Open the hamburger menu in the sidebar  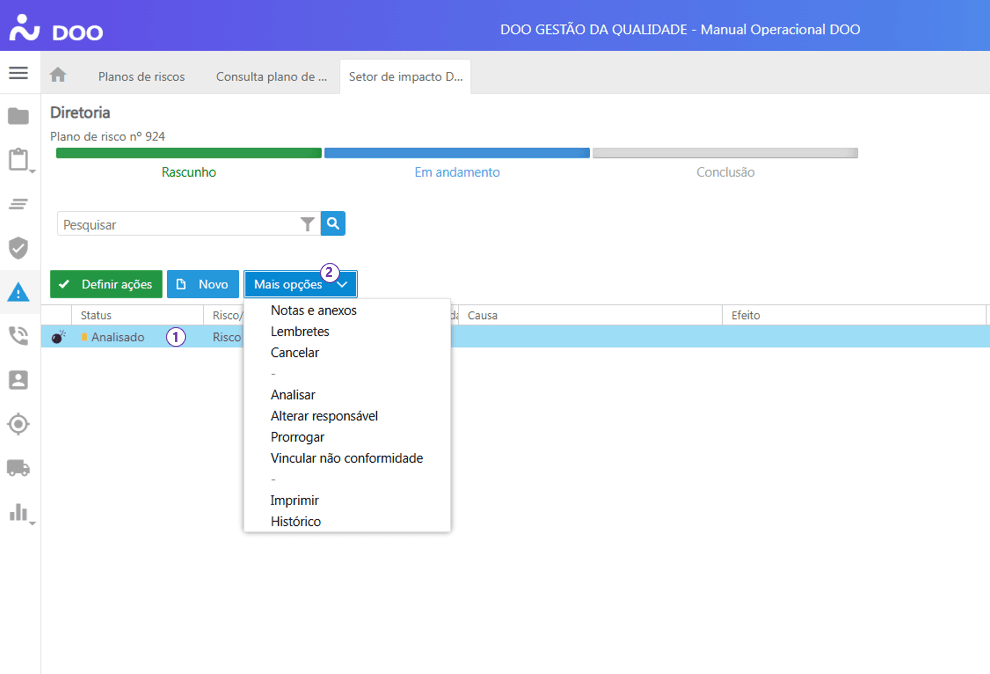click(18, 73)
